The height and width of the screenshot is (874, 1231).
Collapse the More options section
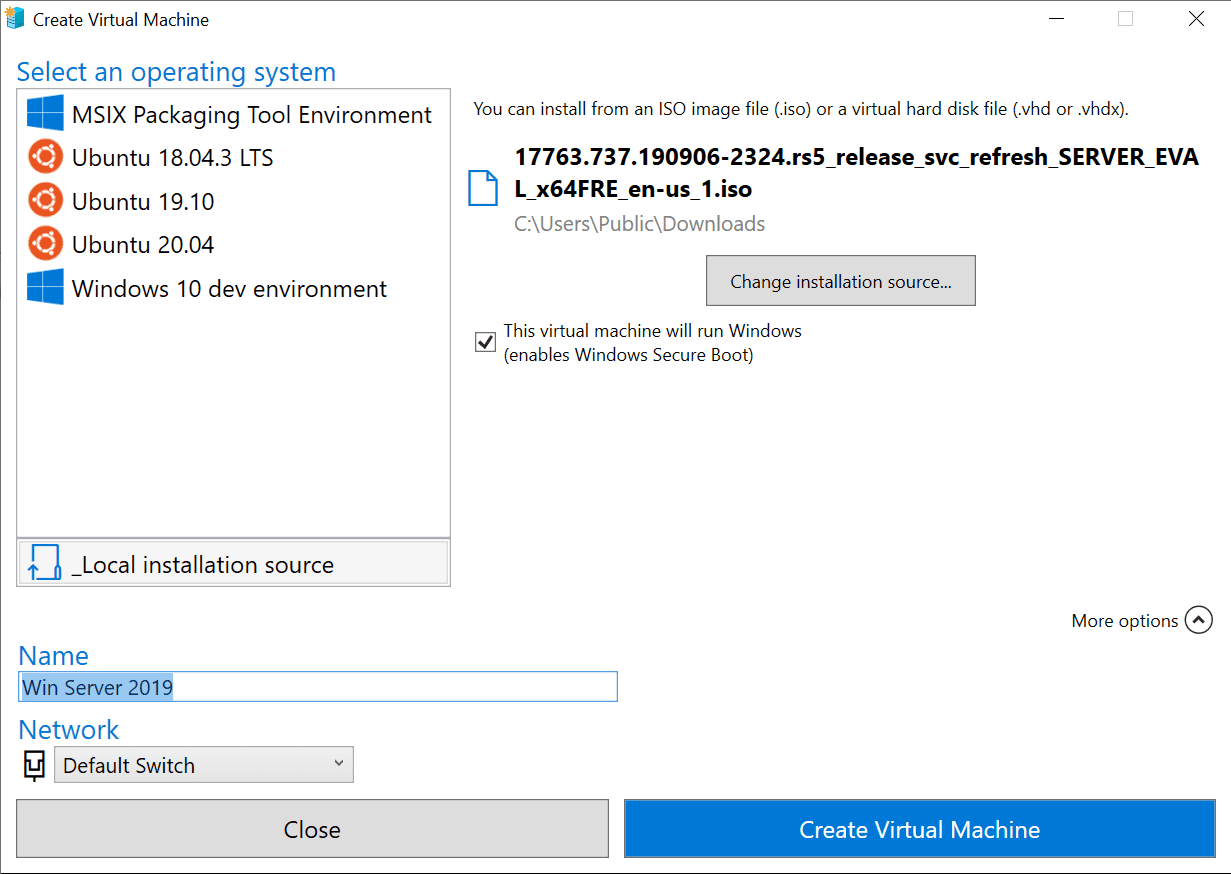(1198, 620)
